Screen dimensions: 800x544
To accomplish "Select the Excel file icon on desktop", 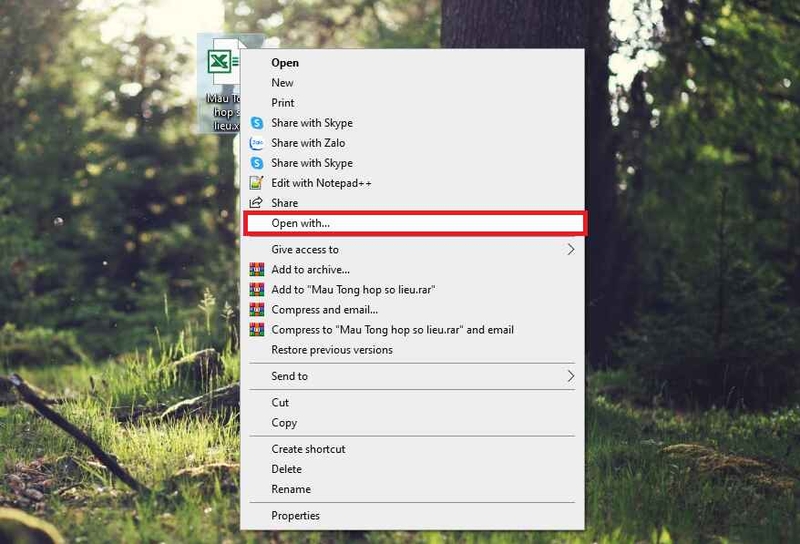I will click(x=223, y=62).
